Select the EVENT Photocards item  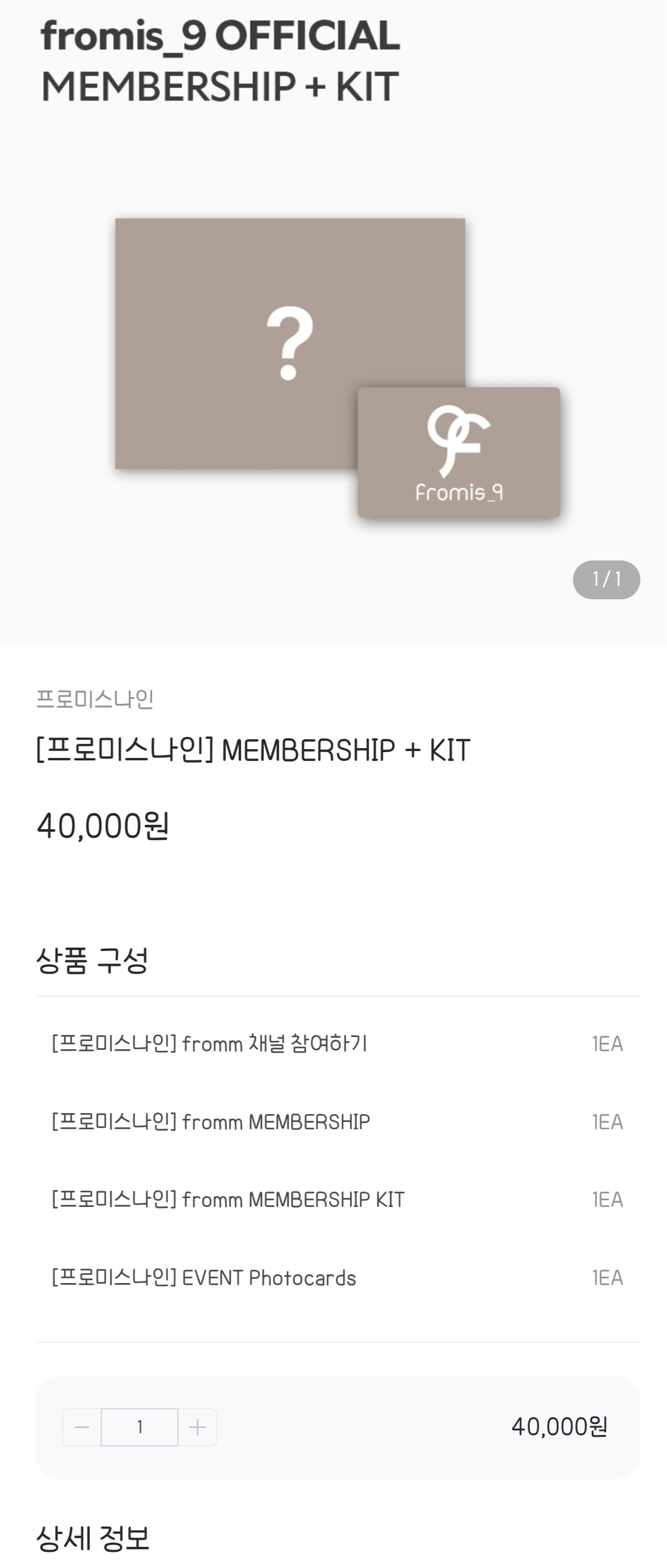tap(204, 1277)
